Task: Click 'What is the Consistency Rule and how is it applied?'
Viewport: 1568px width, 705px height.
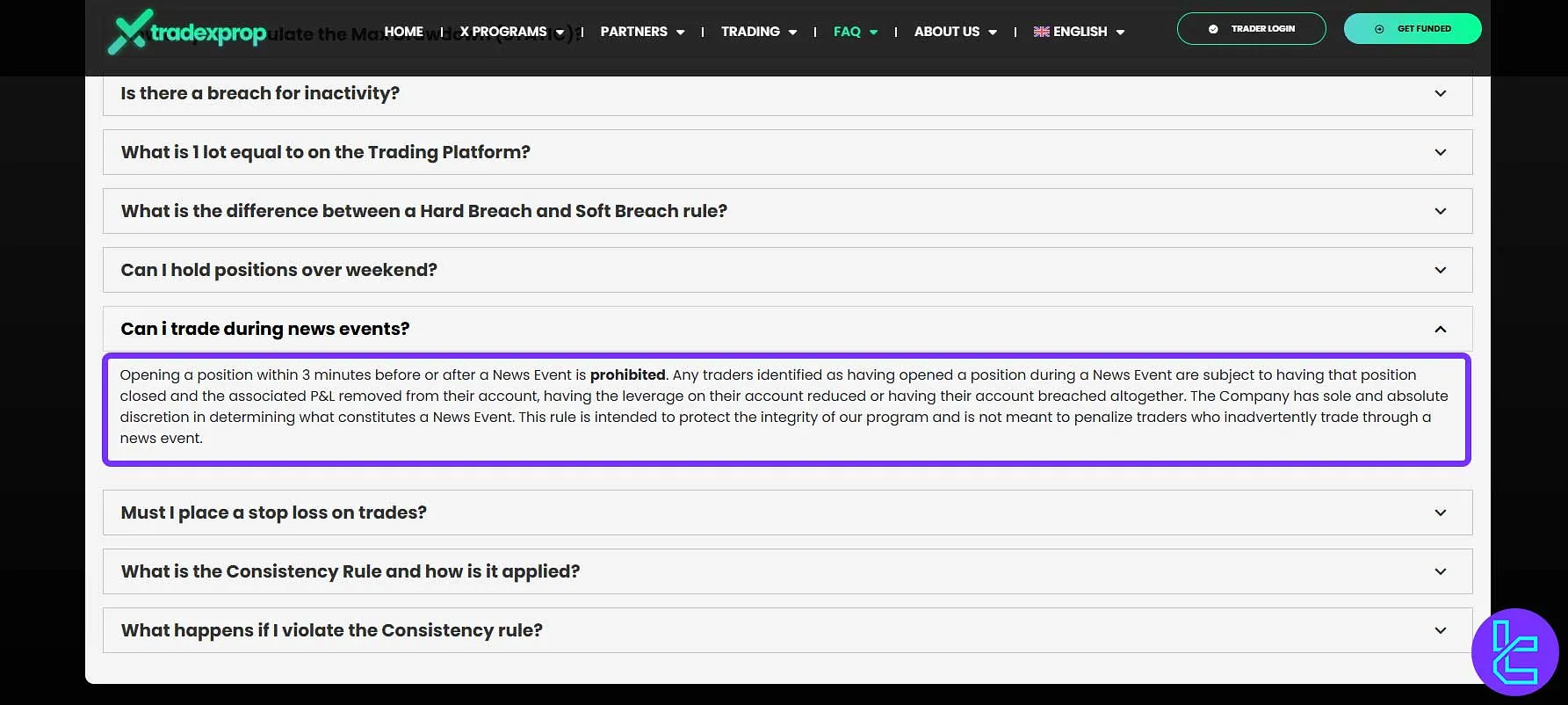Action: (x=350, y=571)
